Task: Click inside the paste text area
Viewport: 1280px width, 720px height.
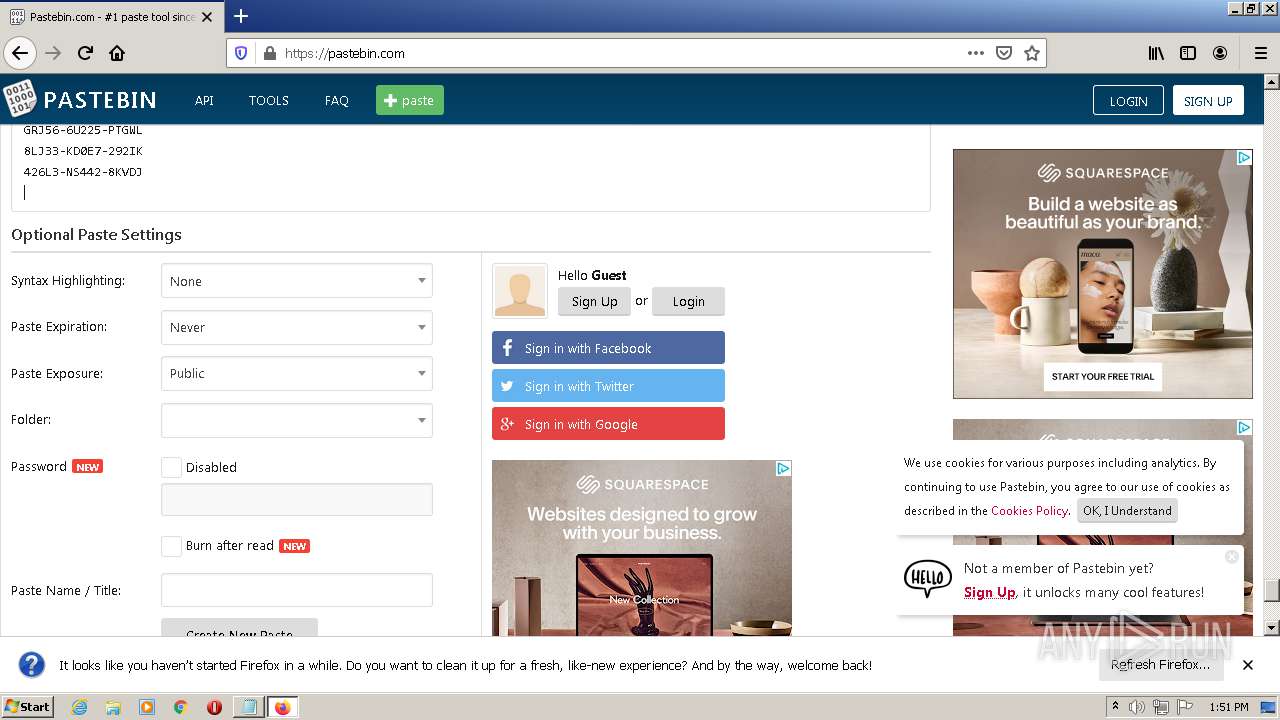Action: (470, 167)
